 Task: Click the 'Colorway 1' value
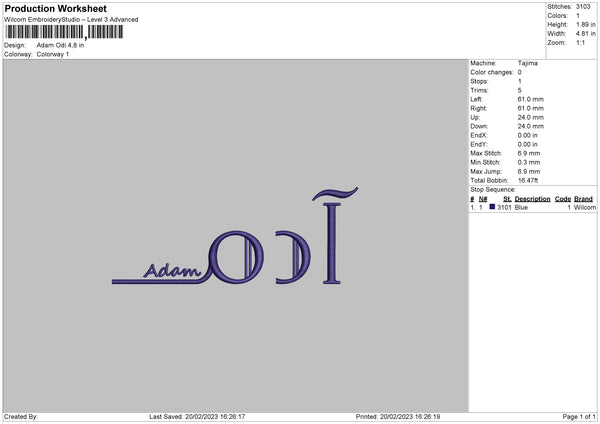click(x=53, y=54)
